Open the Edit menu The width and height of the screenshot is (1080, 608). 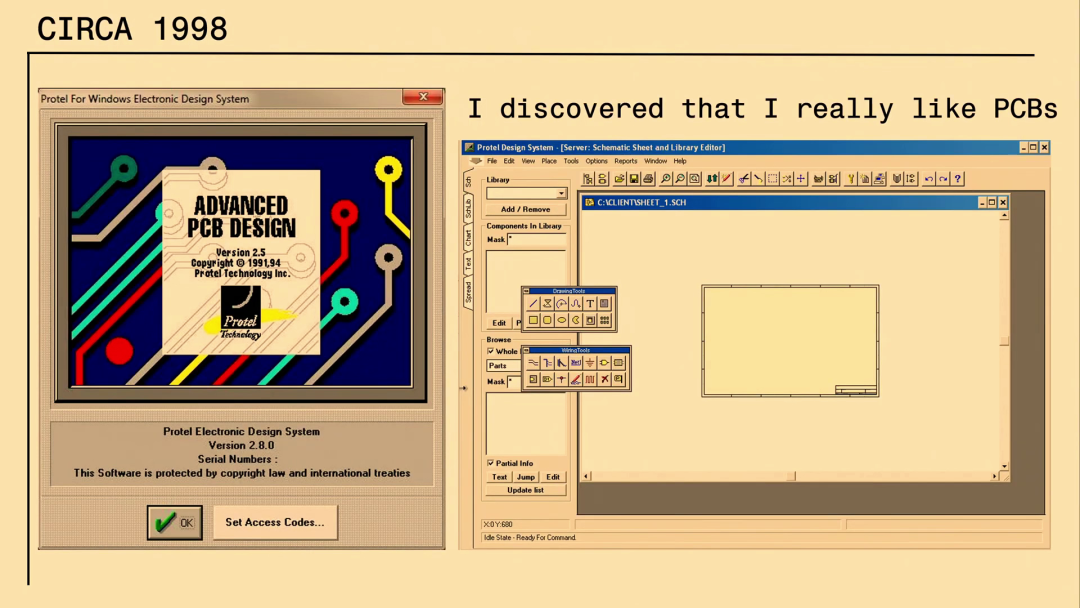tap(509, 161)
